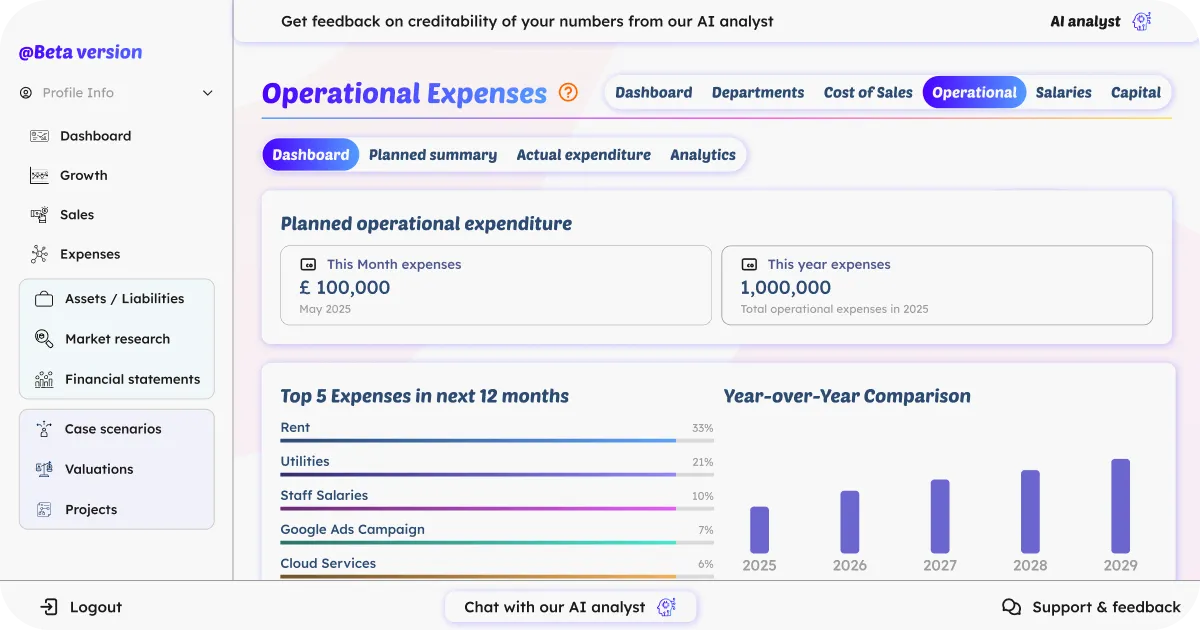Screen dimensions: 1200x630
Task: Click the Cloud Services expense label
Action: (328, 564)
